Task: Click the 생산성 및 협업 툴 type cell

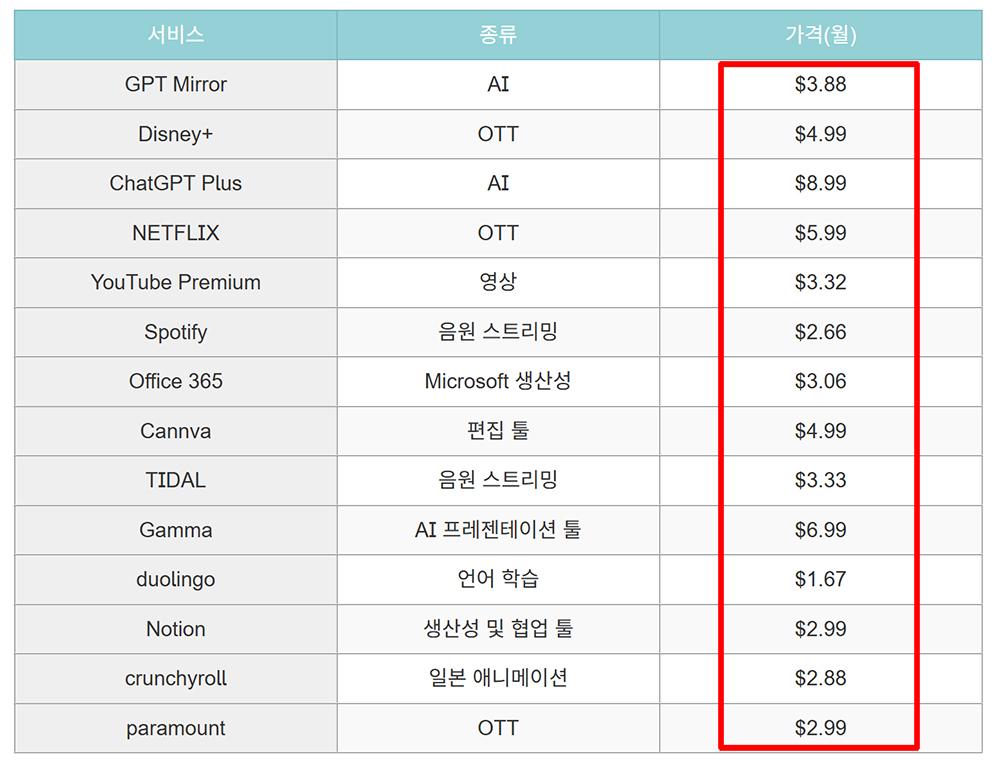Action: [x=498, y=629]
